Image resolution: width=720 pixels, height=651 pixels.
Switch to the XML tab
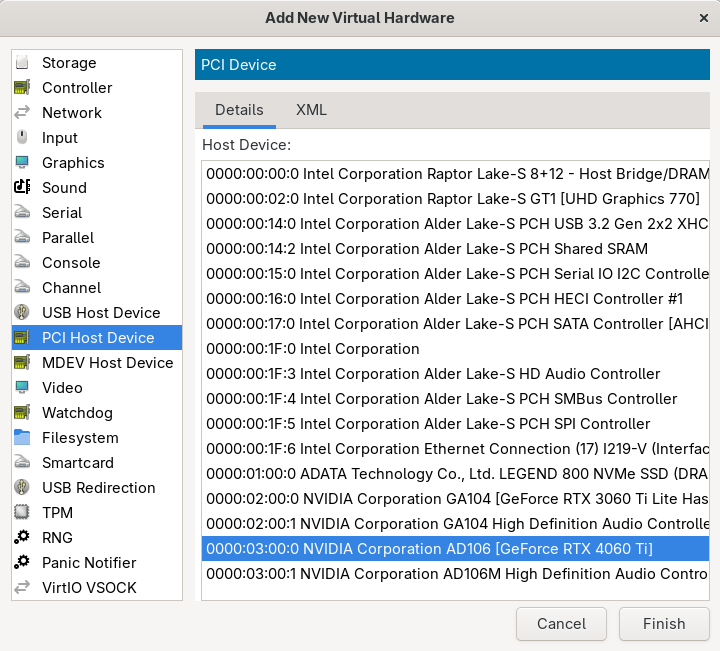[x=311, y=110]
